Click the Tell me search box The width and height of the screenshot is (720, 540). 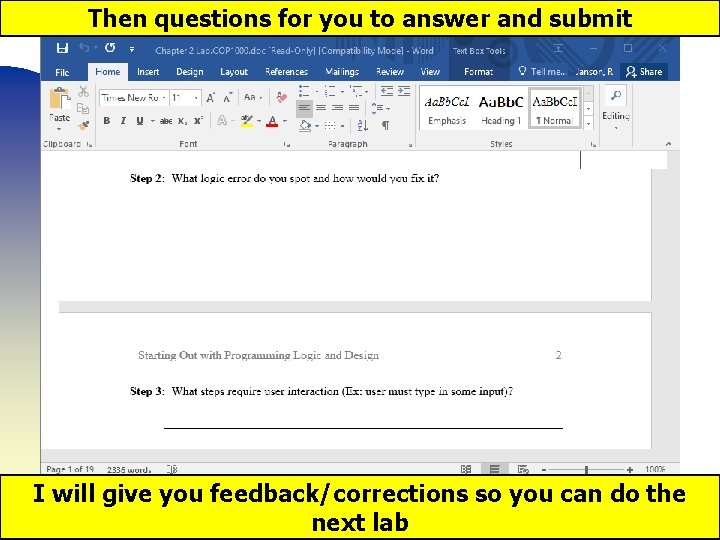pyautogui.click(x=542, y=72)
